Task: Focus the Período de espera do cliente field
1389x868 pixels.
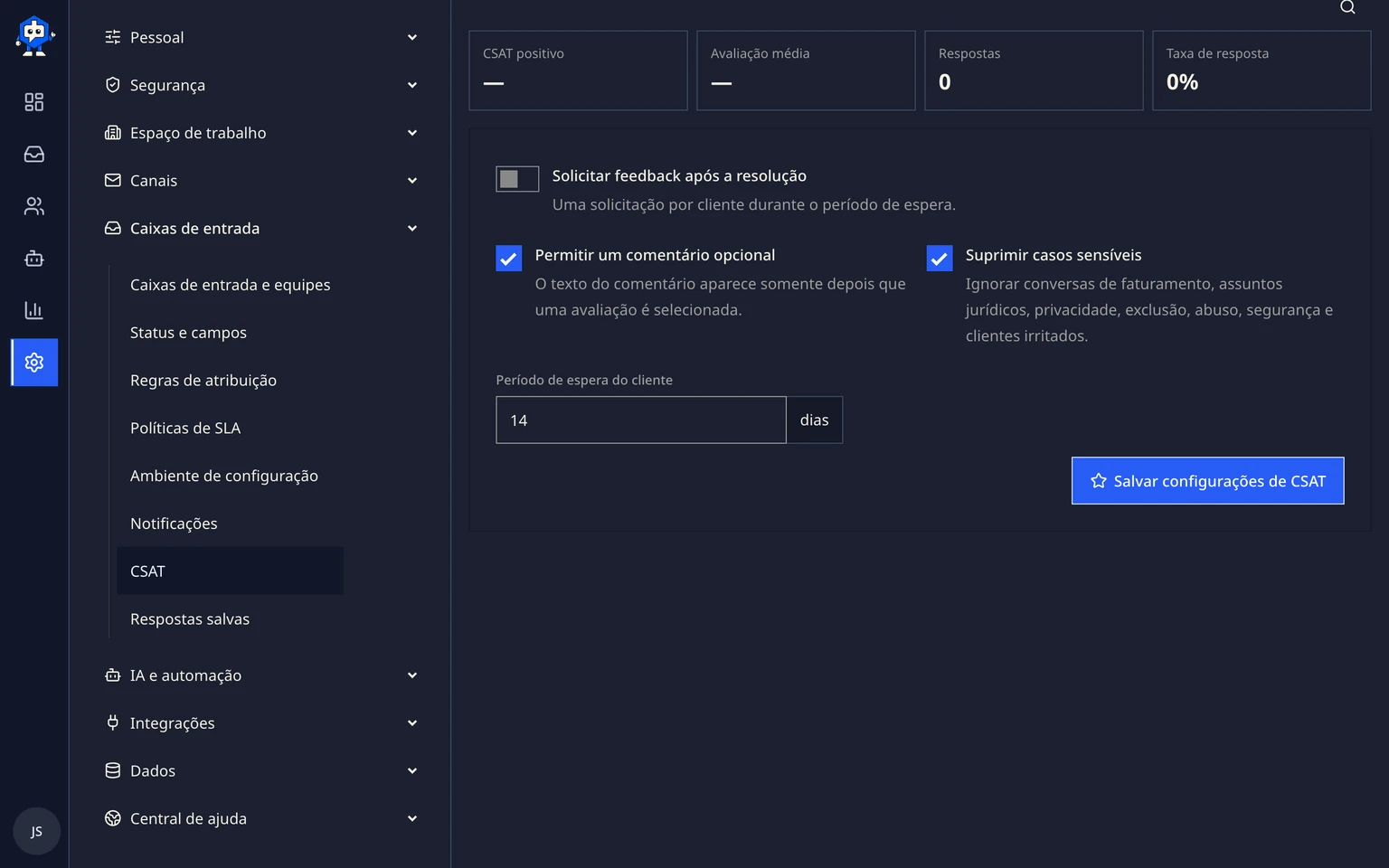Action: click(x=641, y=420)
